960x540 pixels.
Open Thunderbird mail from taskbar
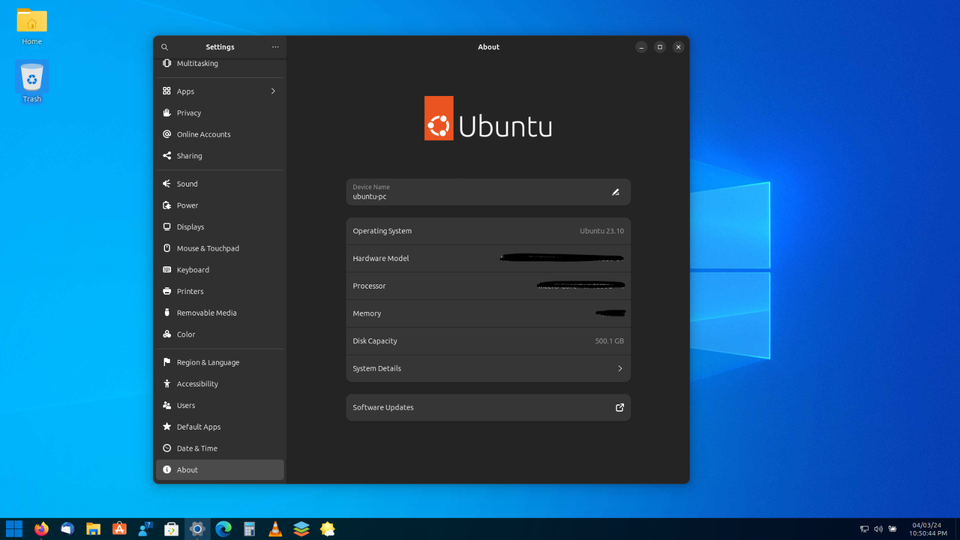(67, 528)
